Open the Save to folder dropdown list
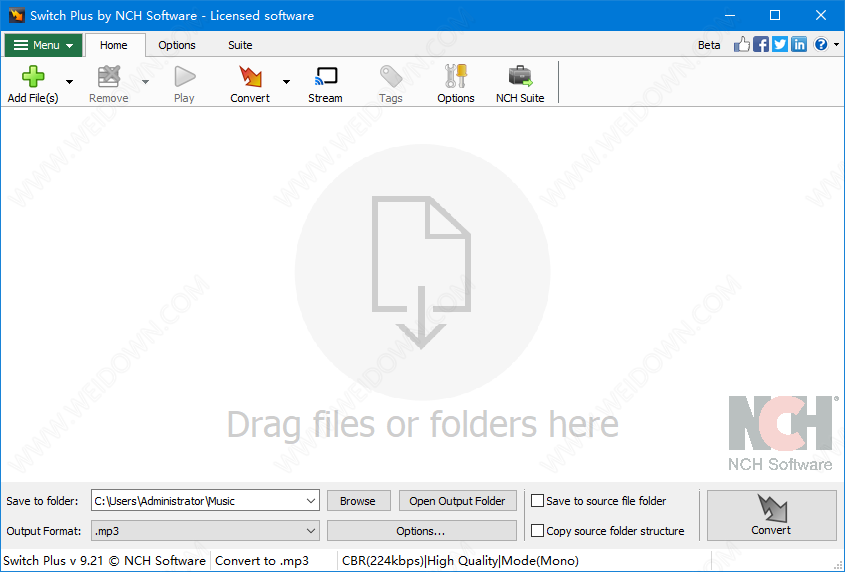 [311, 501]
